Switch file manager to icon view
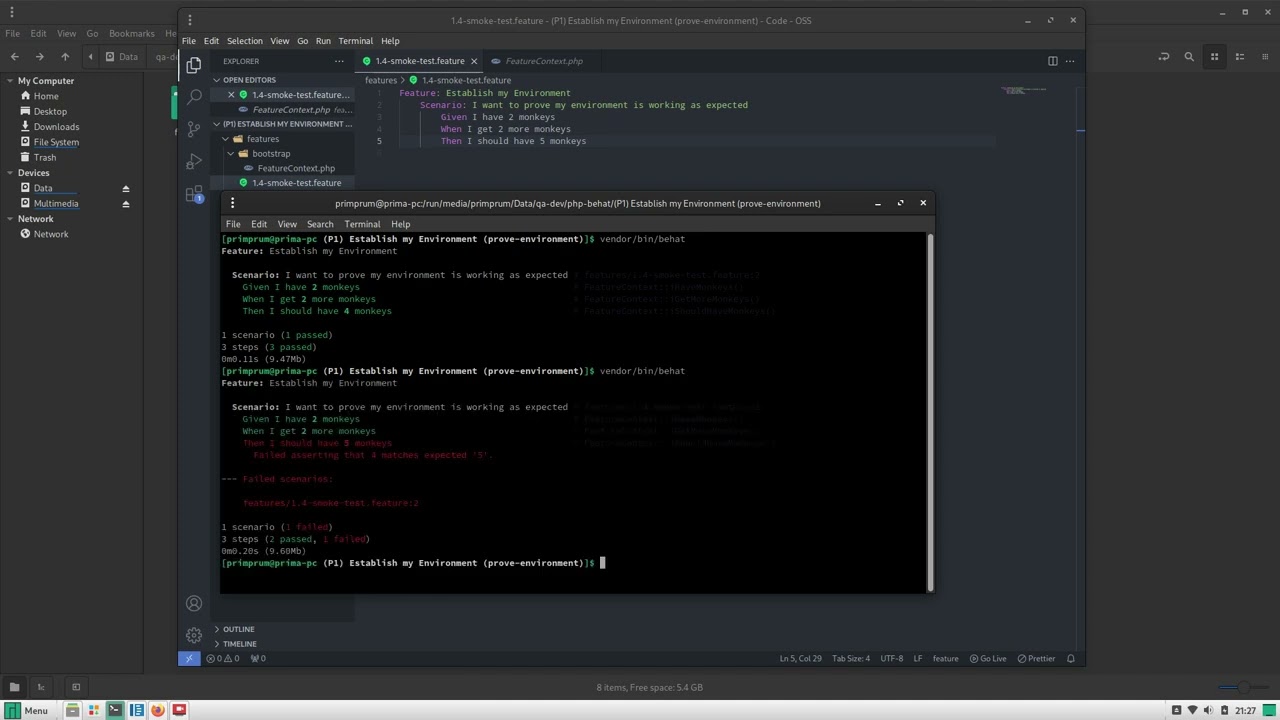This screenshot has height=720, width=1280. [x=1215, y=57]
